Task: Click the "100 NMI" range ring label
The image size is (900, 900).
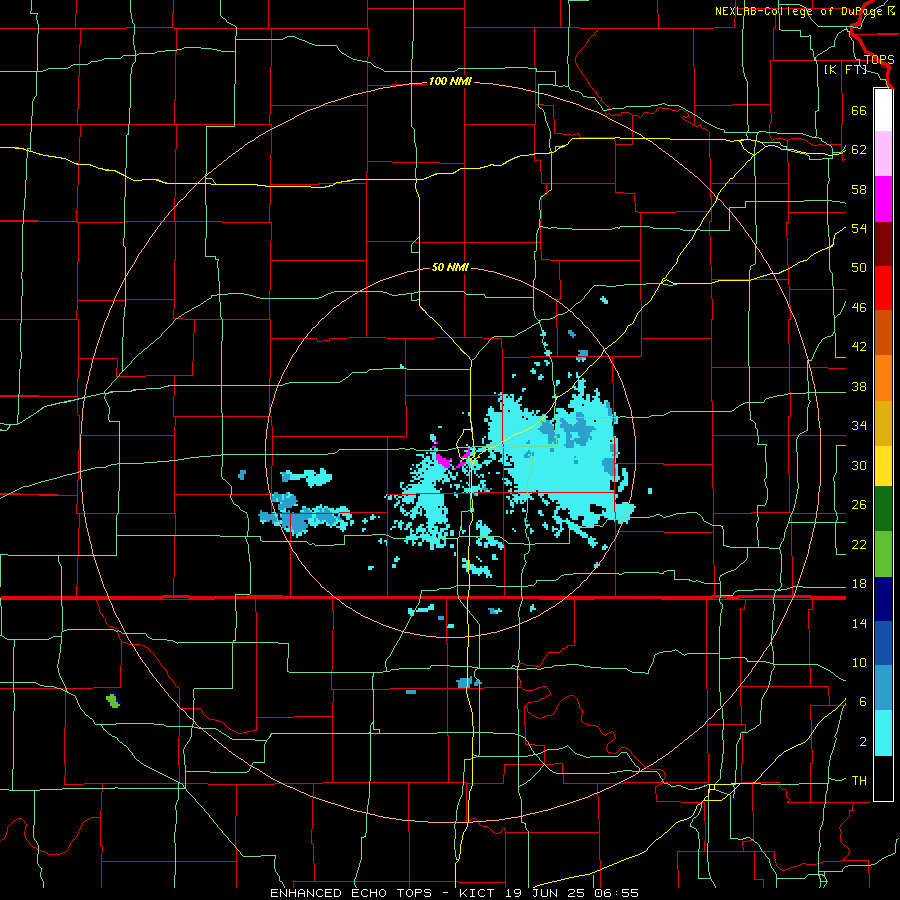Action: pyautogui.click(x=450, y=82)
